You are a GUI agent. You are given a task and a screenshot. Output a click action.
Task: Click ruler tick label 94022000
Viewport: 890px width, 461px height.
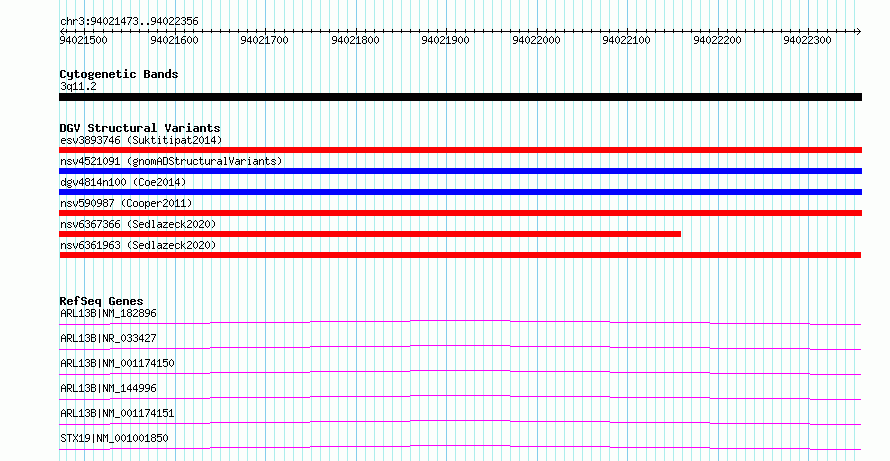[536, 40]
